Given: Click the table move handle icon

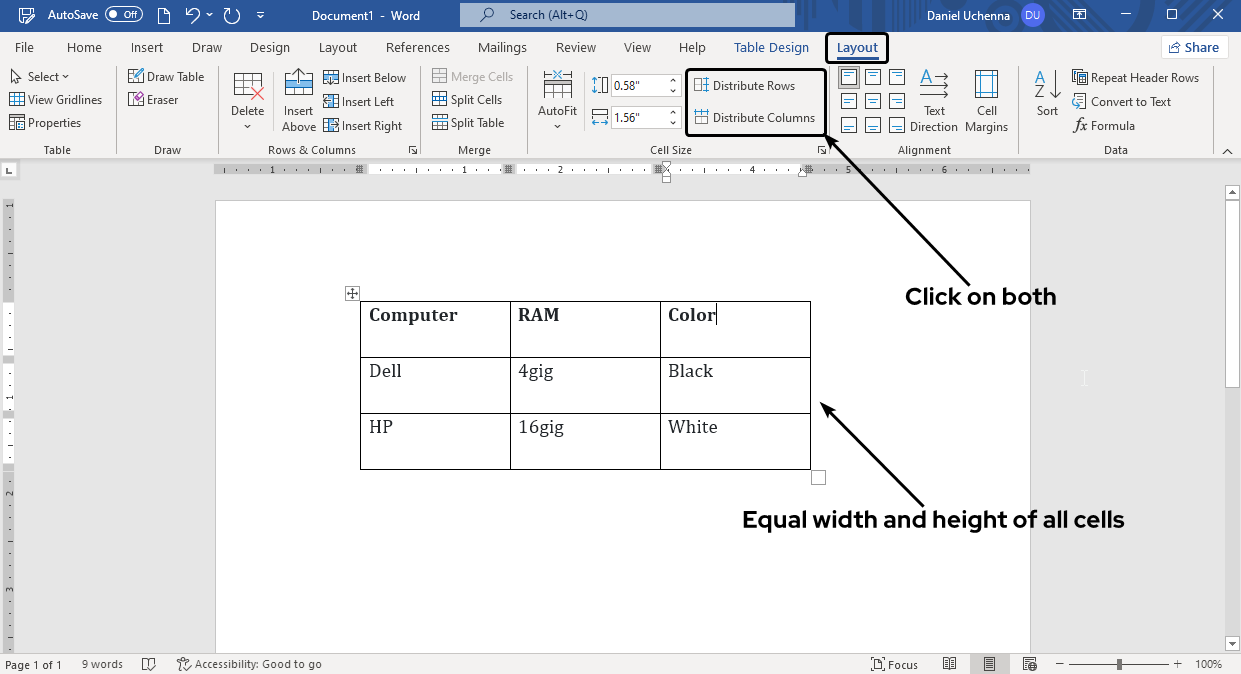Looking at the screenshot, I should pos(352,293).
